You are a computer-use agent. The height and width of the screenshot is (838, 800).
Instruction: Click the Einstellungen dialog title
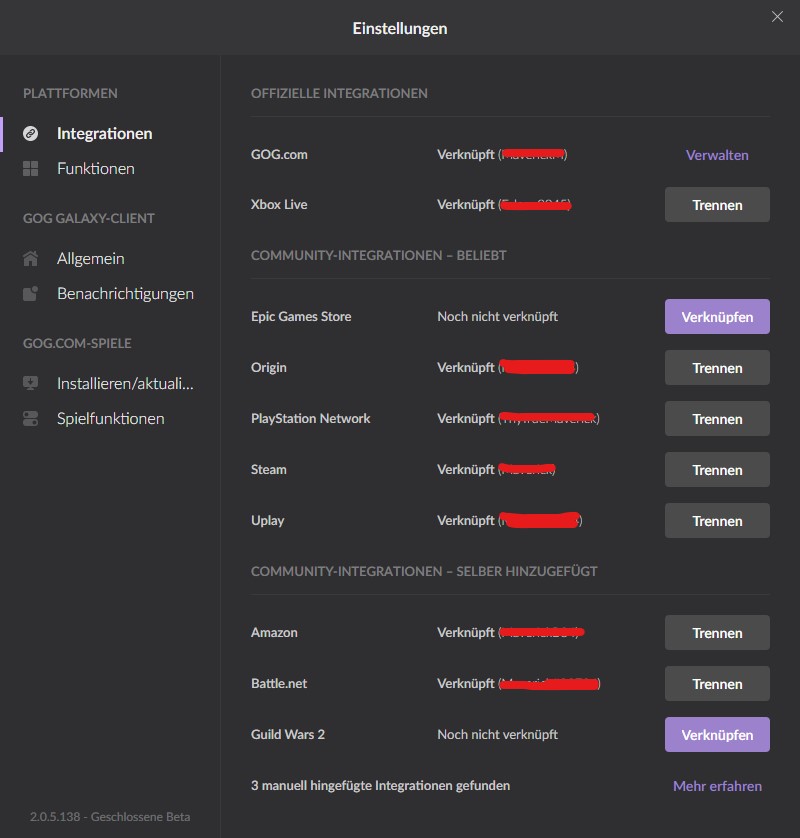[400, 28]
